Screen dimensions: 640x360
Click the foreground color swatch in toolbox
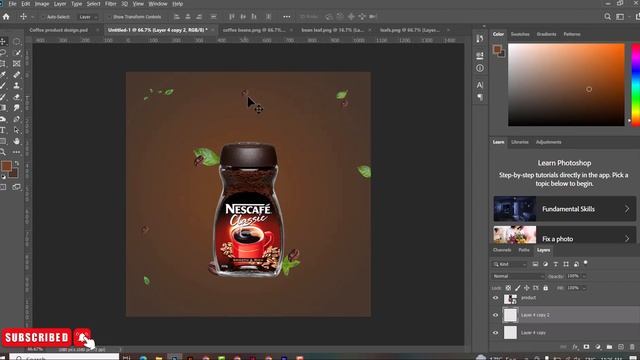point(6,166)
